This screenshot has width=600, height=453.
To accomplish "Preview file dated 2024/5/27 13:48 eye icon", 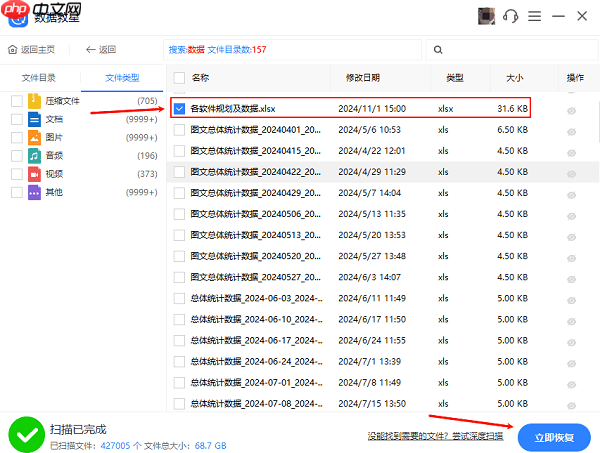I will click(571, 258).
